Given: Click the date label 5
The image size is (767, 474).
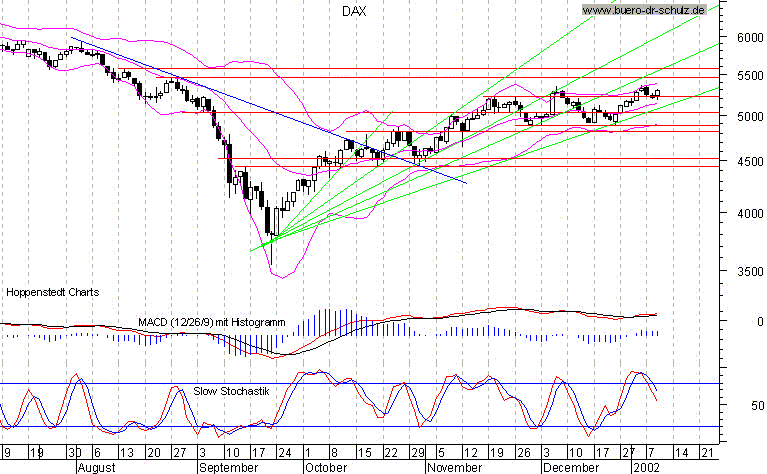Looking at the screenshot, I should point(441,453).
